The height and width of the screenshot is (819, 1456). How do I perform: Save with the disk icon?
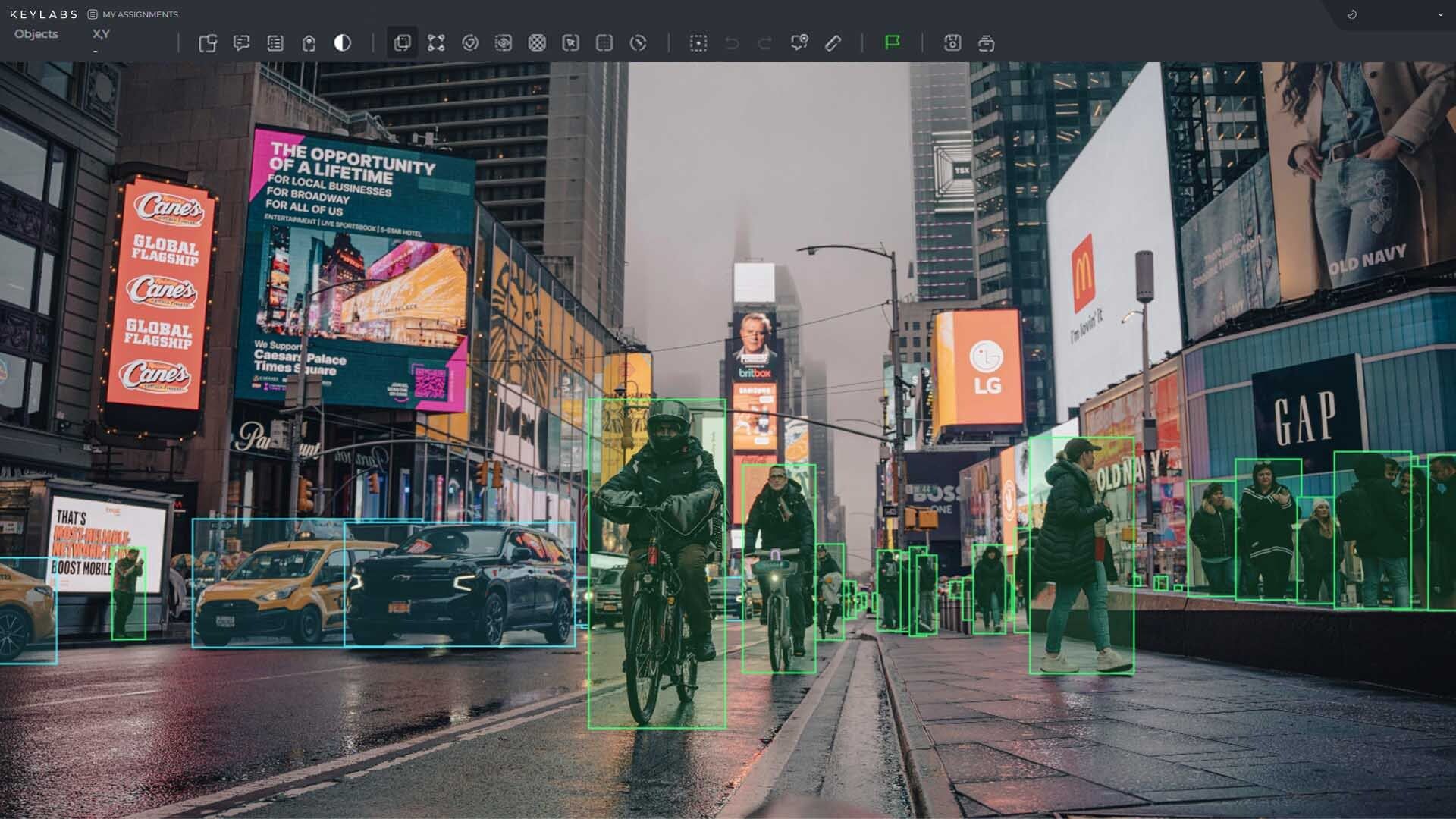point(952,43)
